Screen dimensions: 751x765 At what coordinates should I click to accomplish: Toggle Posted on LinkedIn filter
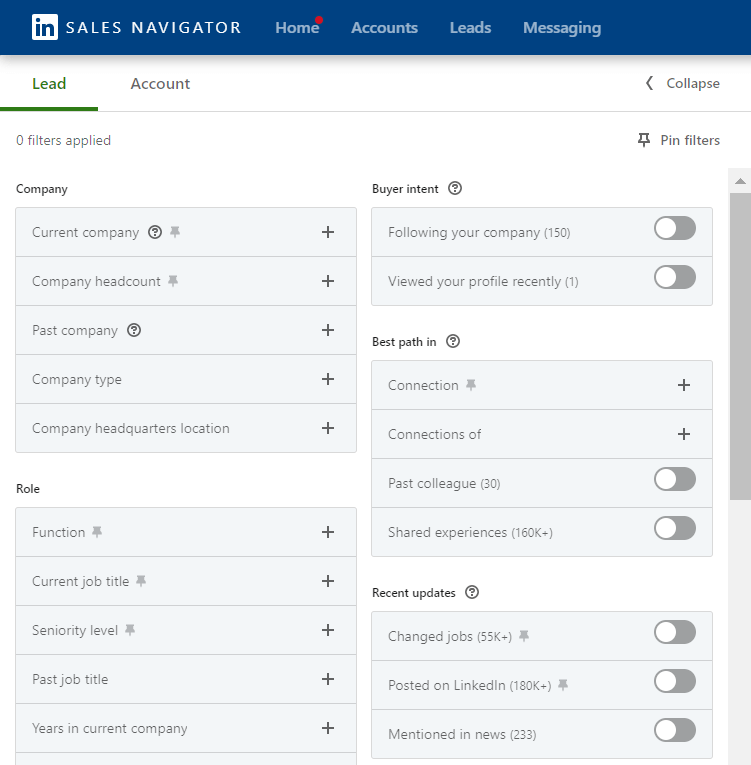click(x=675, y=681)
